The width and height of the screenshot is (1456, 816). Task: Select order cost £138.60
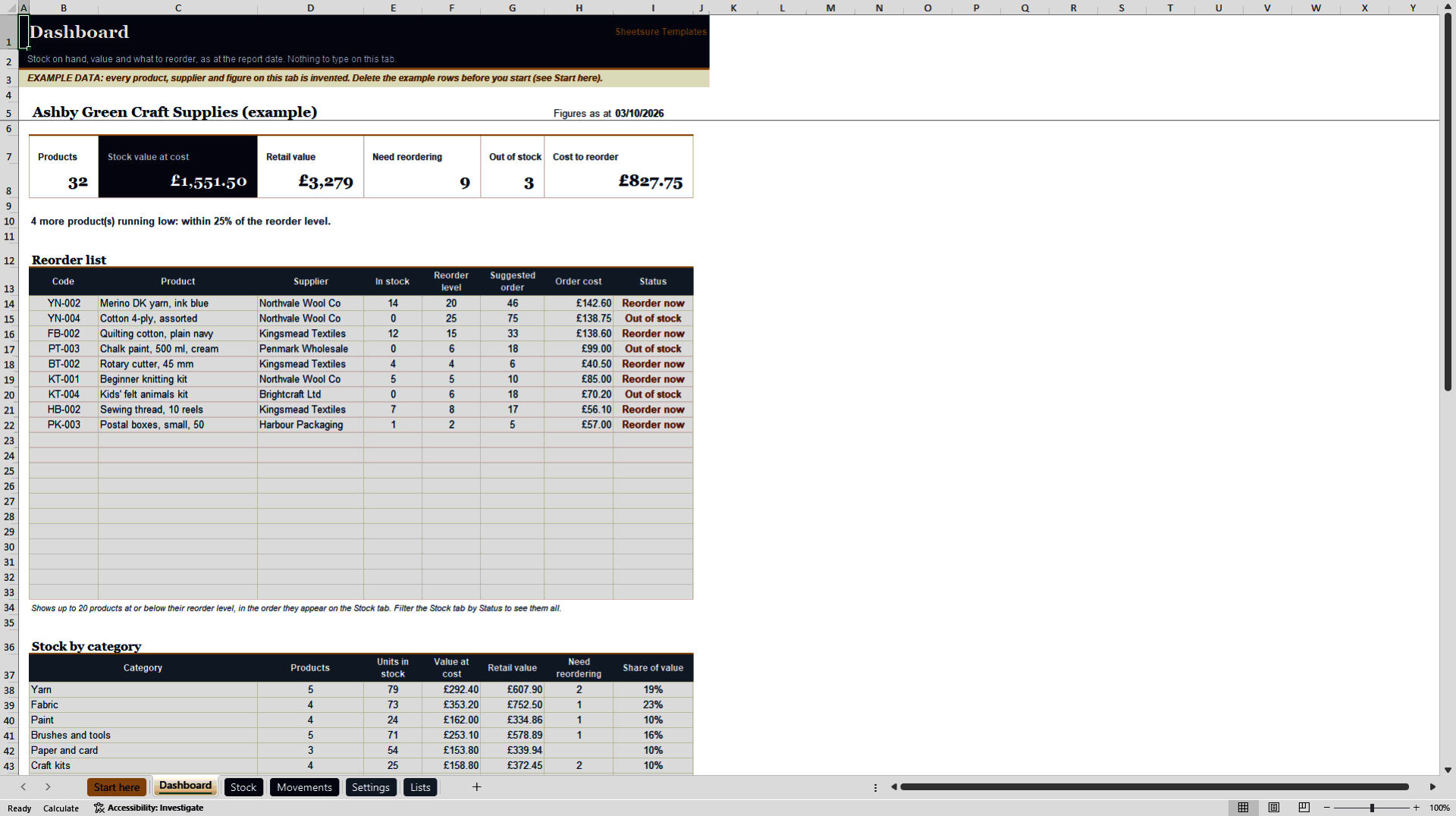click(579, 334)
